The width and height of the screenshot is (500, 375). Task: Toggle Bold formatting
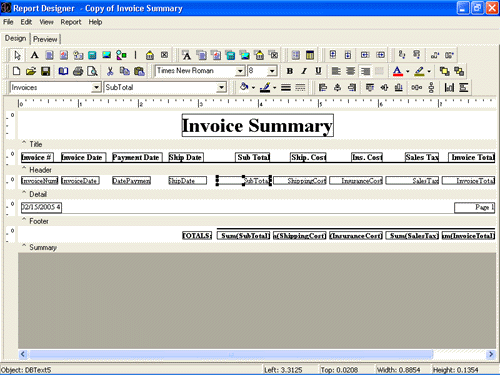(x=290, y=71)
